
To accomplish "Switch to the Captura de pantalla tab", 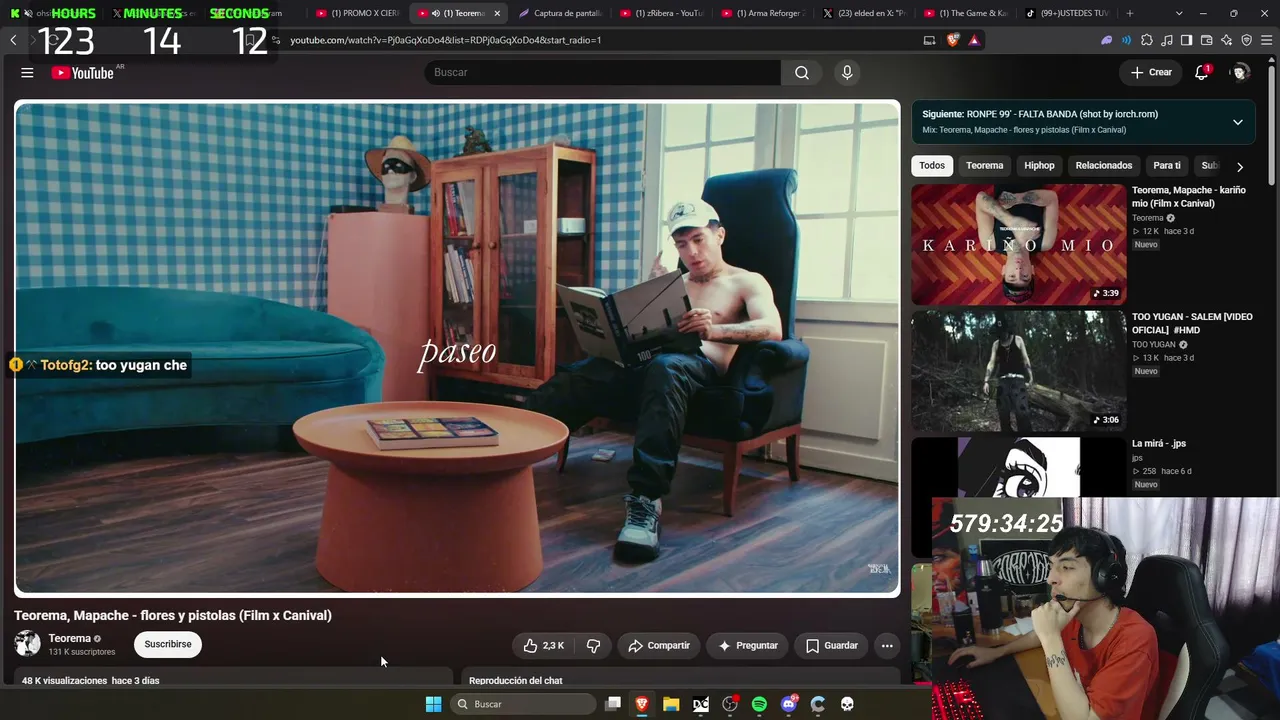I will click(x=560, y=13).
